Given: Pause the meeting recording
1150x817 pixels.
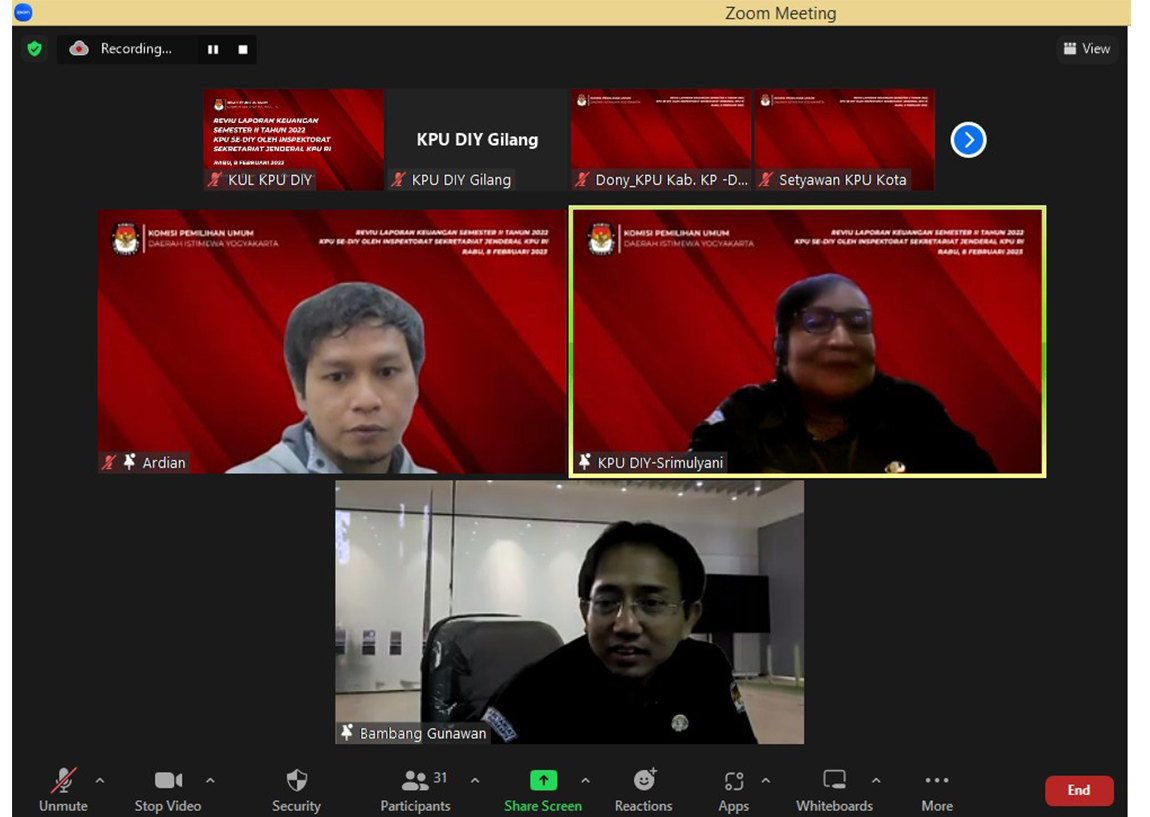Looking at the screenshot, I should point(213,49).
